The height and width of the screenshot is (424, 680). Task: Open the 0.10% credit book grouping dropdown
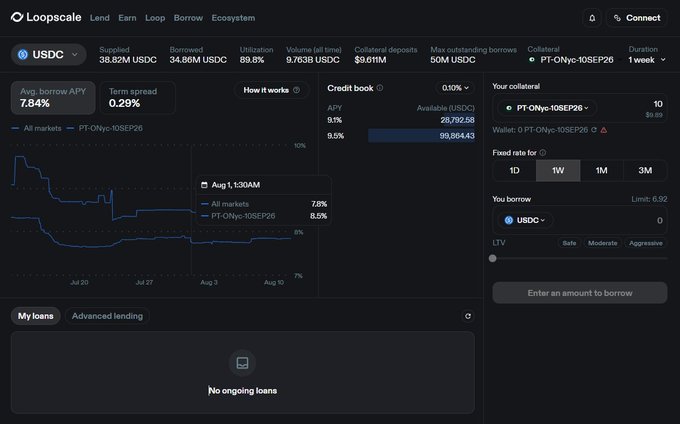coord(455,88)
